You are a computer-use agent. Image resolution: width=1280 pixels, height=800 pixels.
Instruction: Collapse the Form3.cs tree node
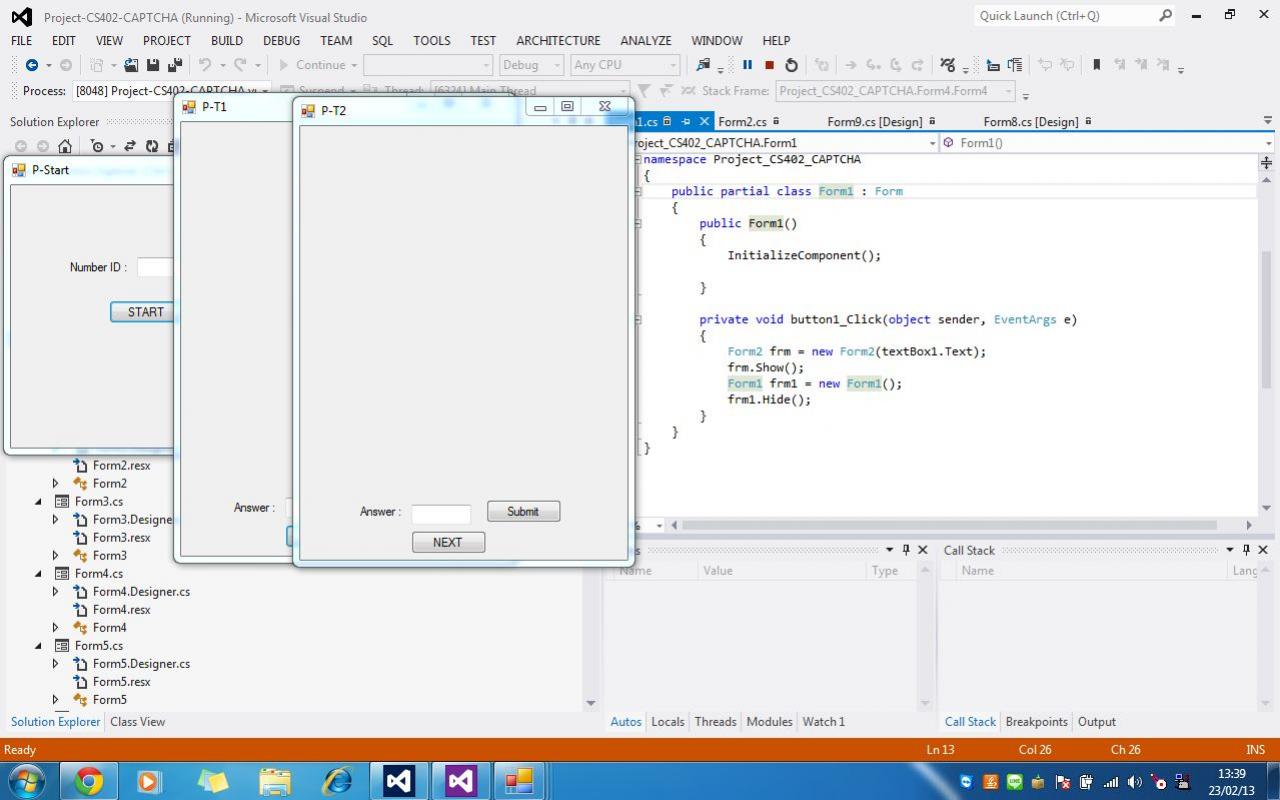pos(39,502)
